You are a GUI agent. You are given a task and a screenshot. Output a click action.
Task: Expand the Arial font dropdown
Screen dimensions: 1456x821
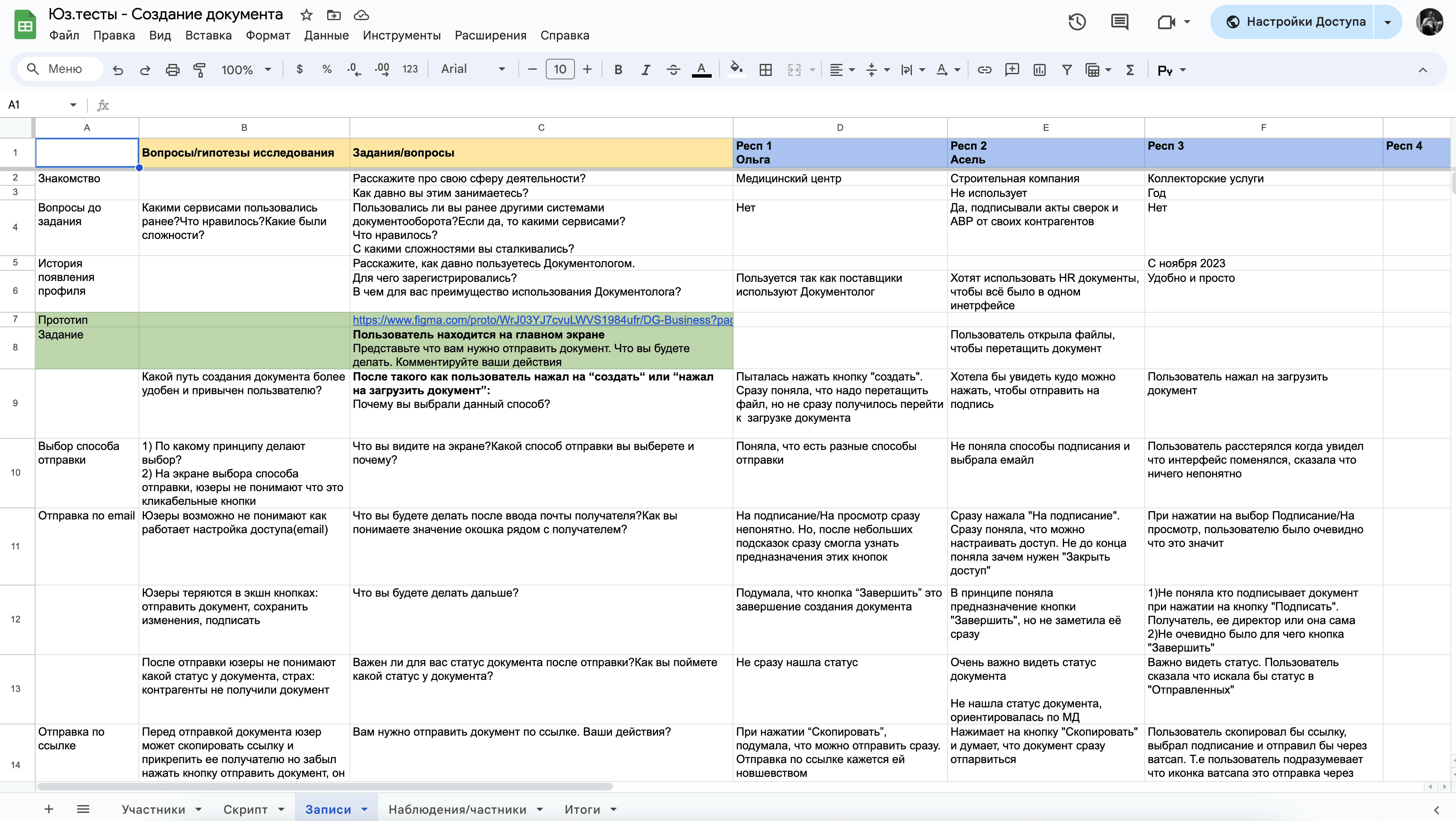pos(472,69)
